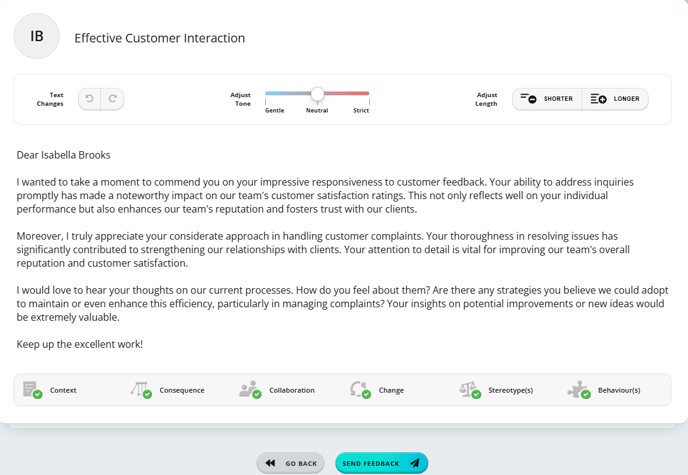The width and height of the screenshot is (688, 475).
Task: Click the Context document icon
Action: click(32, 389)
